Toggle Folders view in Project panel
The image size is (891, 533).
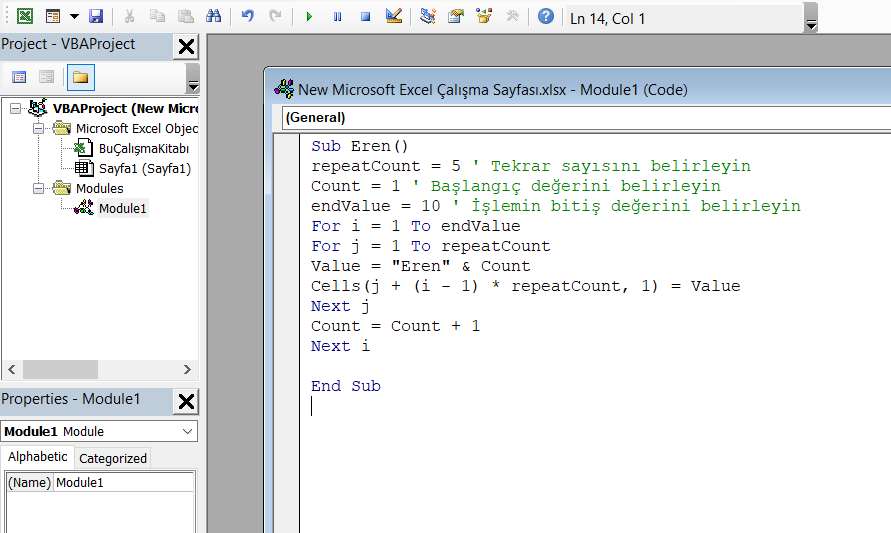pos(81,77)
